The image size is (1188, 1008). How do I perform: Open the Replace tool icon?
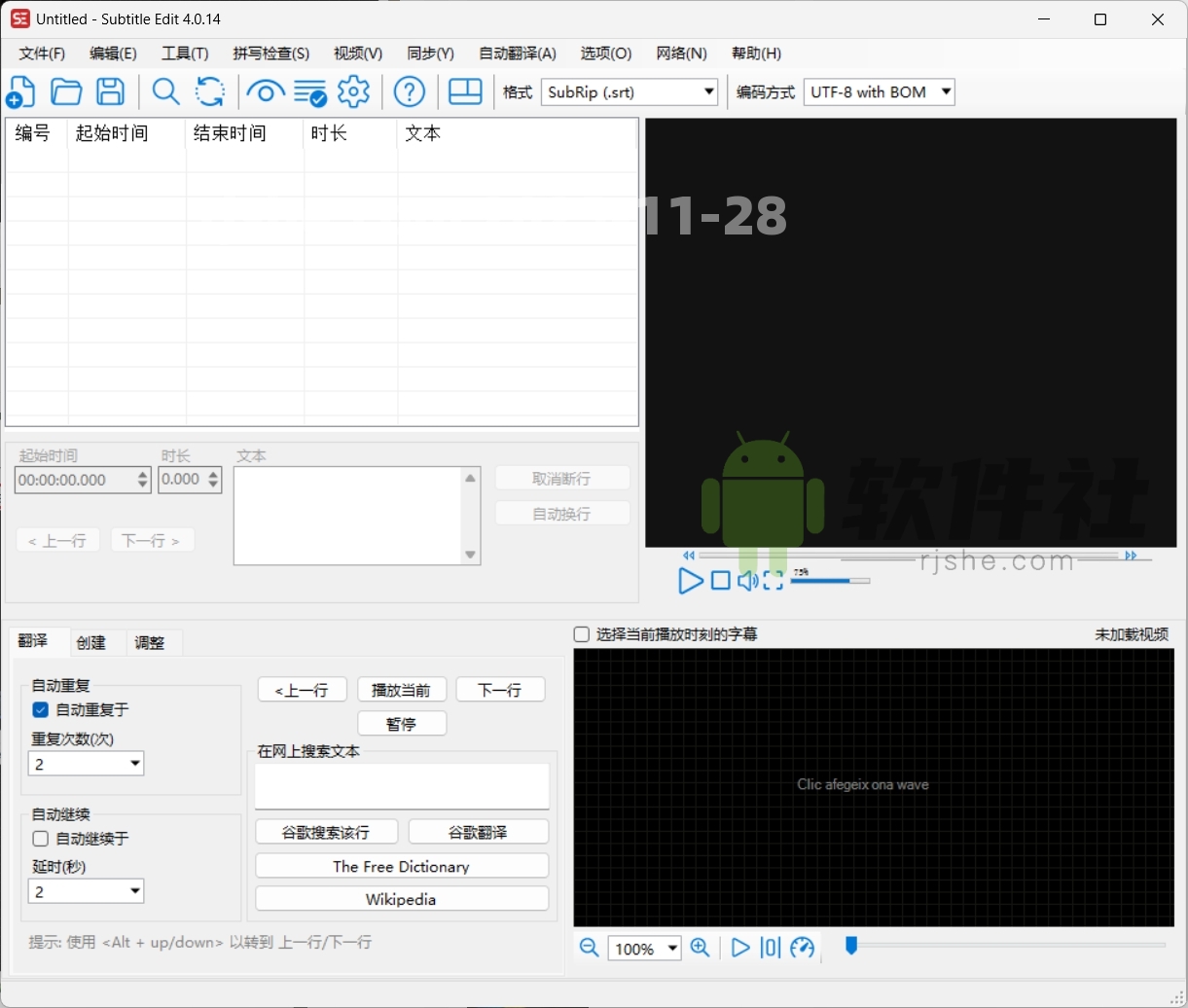210,91
